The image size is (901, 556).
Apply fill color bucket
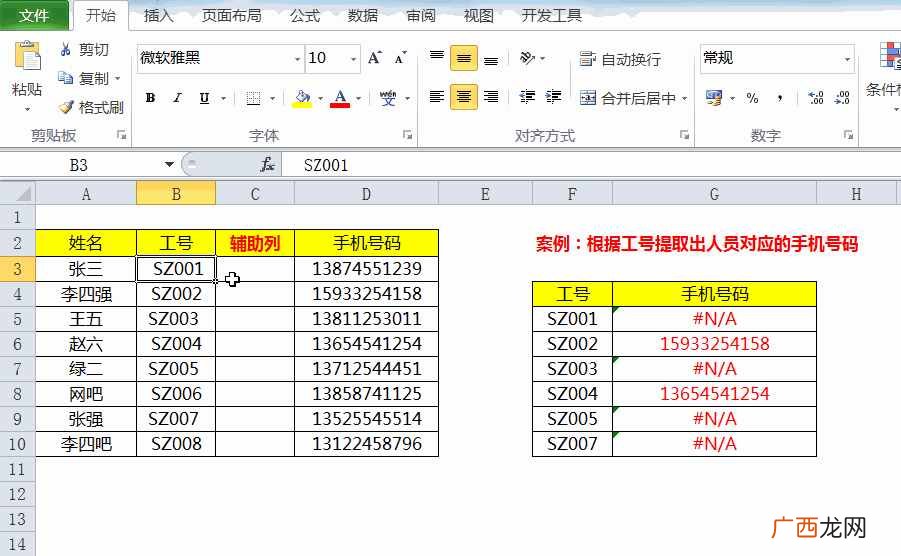click(302, 98)
